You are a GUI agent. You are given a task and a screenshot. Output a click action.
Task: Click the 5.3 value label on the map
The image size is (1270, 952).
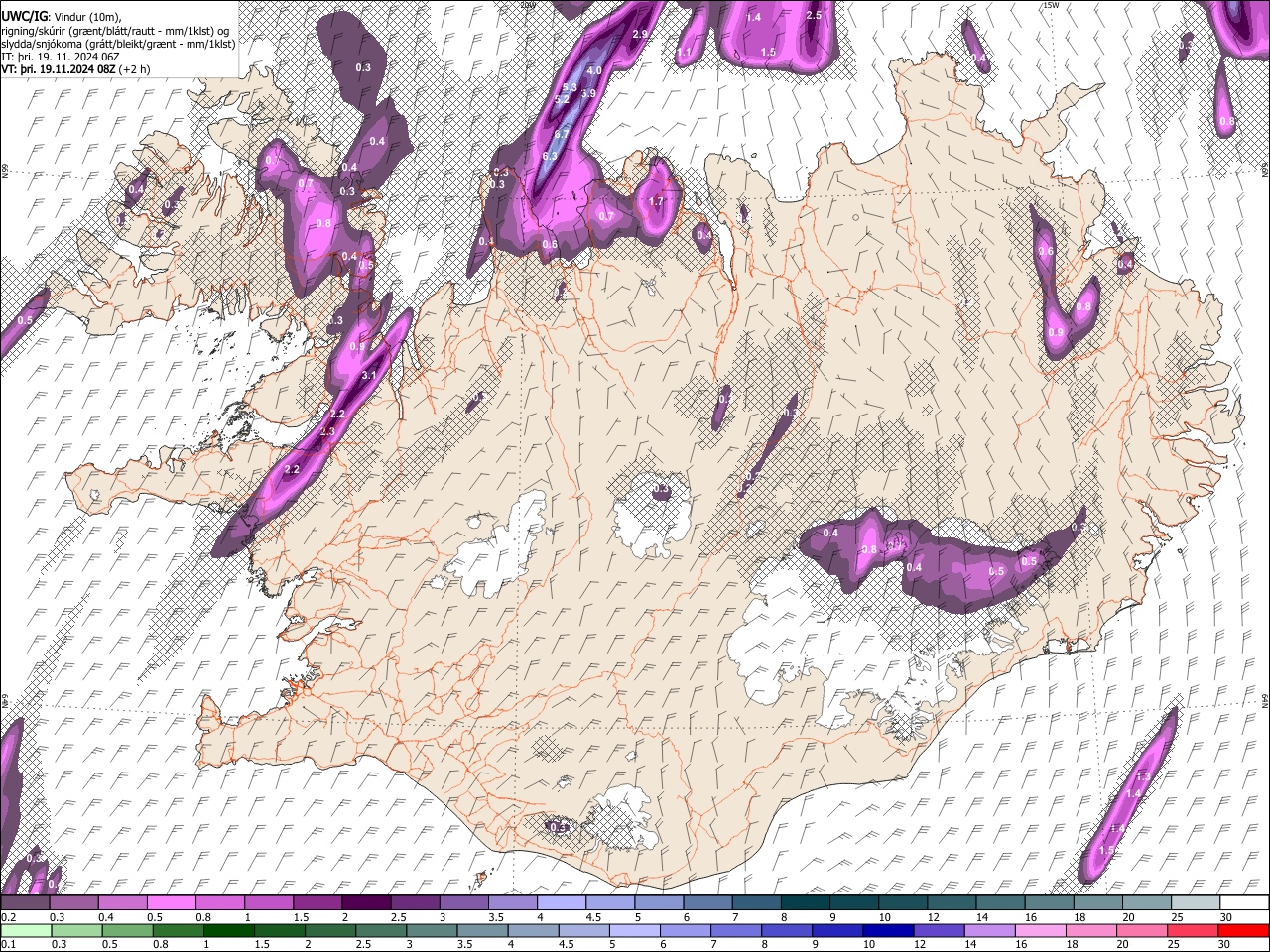pos(570,88)
